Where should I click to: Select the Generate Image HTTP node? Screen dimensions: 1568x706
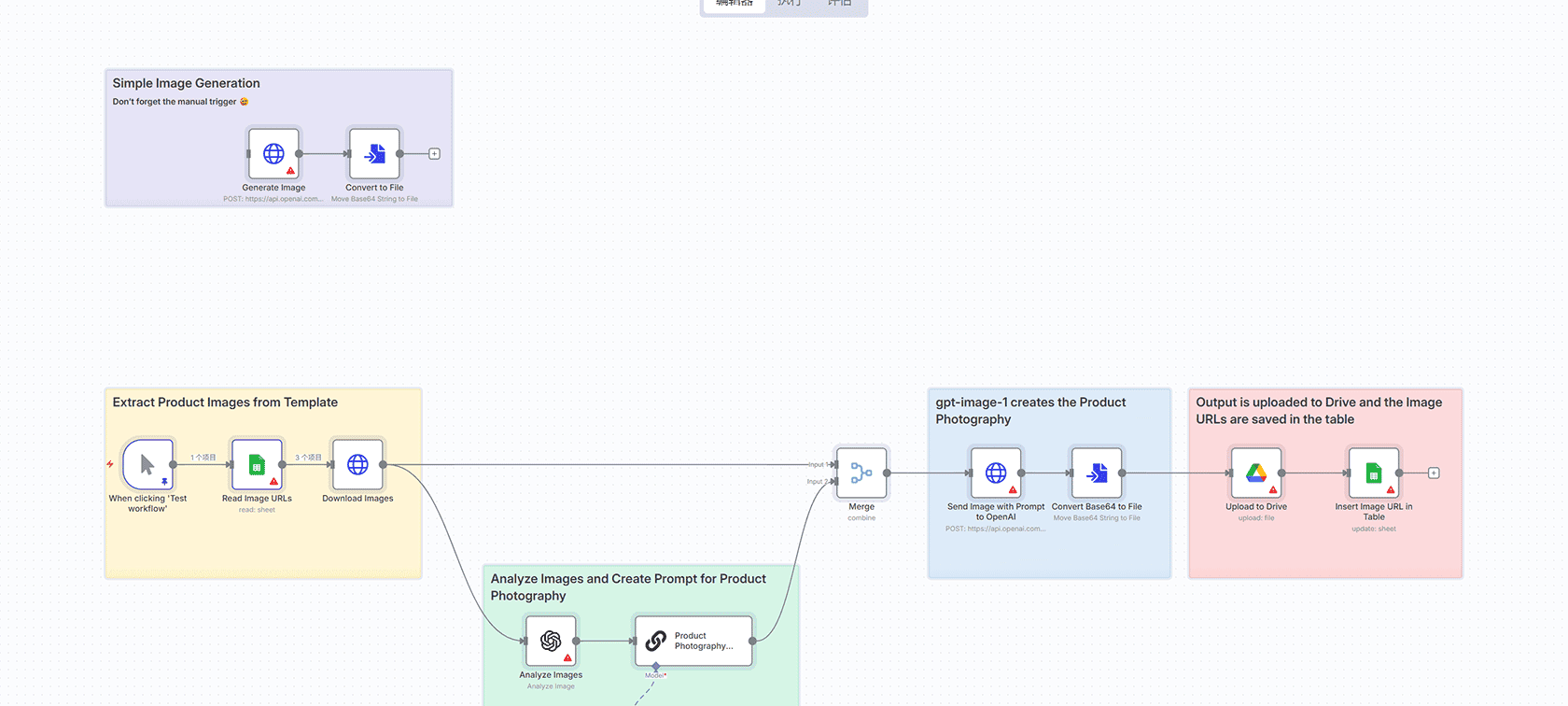[273, 154]
